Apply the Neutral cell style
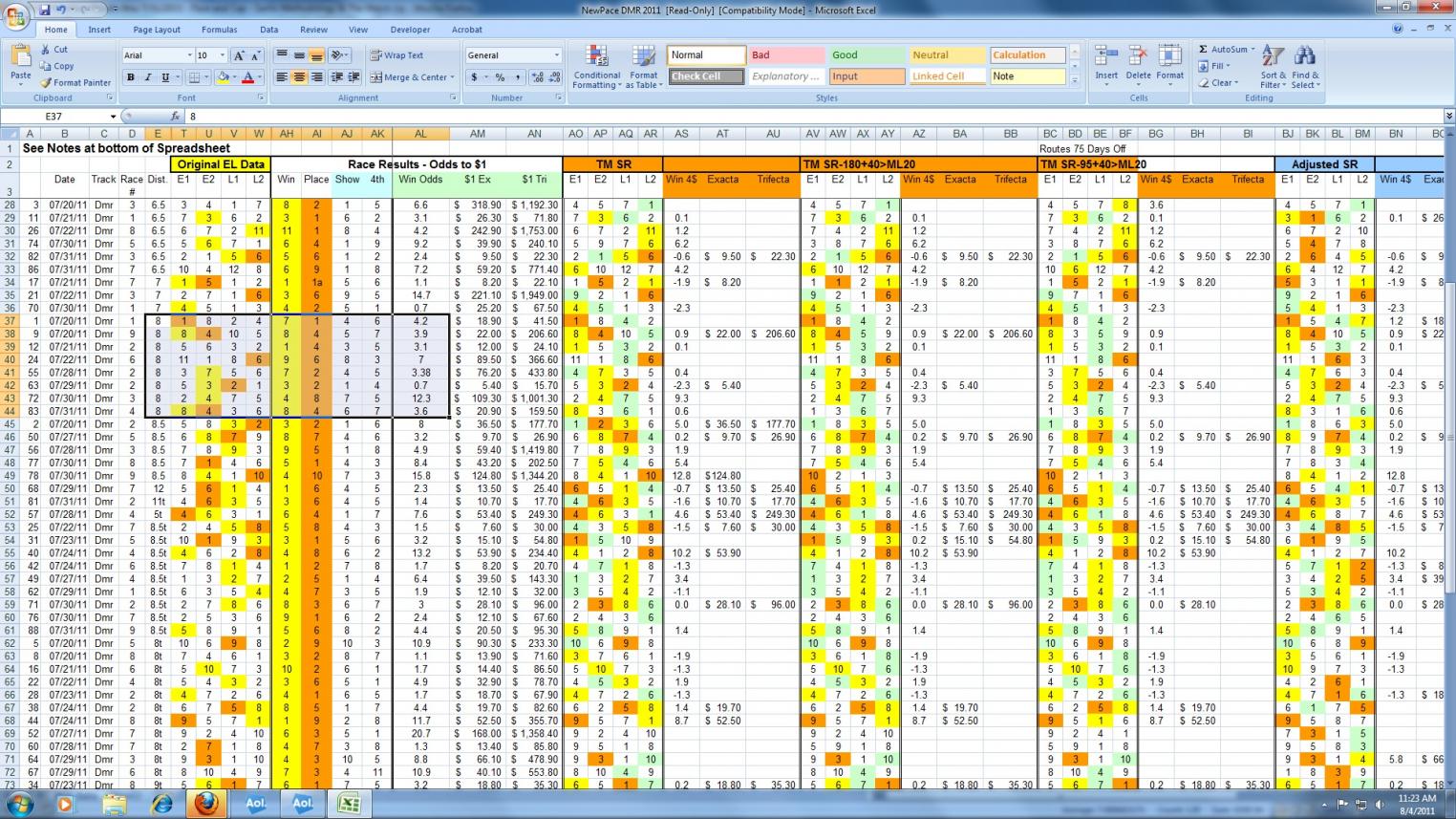Screen dimensions: 1456x819 click(x=947, y=55)
